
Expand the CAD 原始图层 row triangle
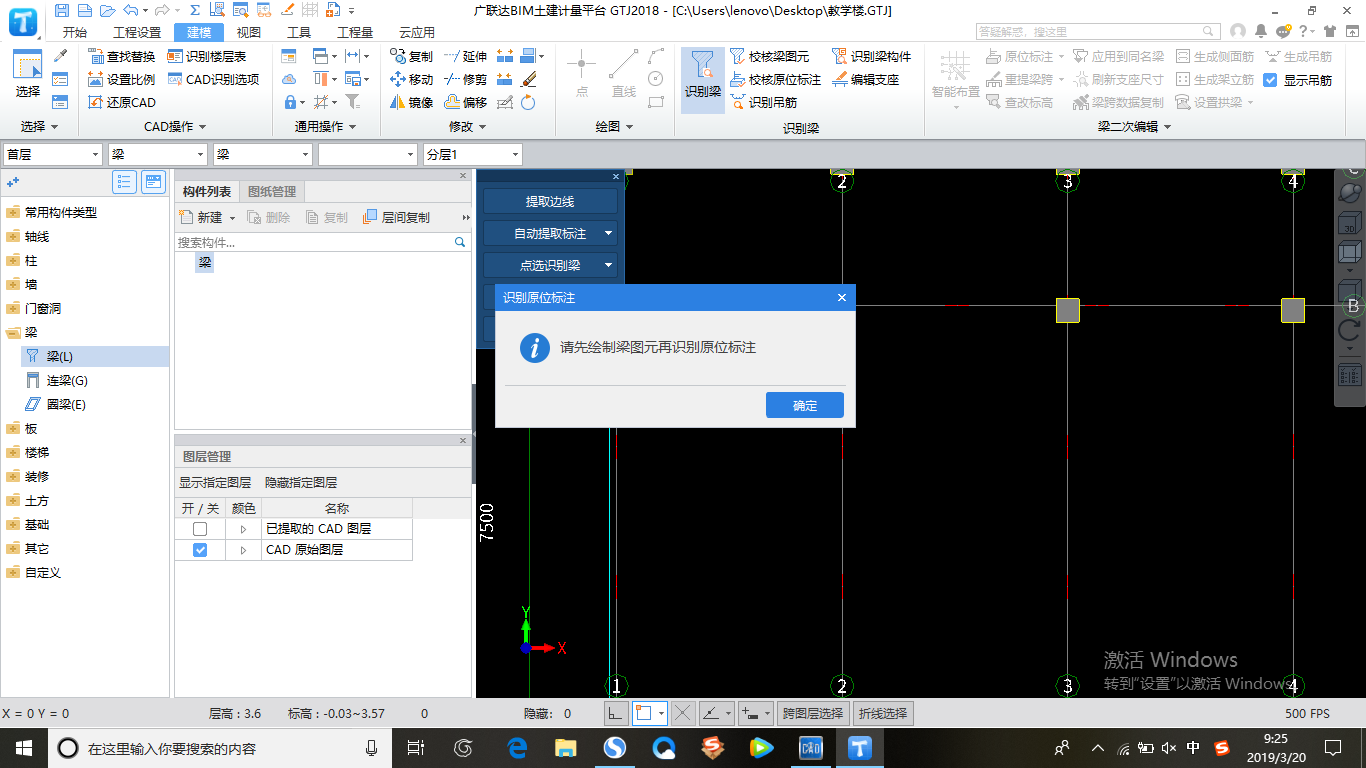pyautogui.click(x=243, y=550)
